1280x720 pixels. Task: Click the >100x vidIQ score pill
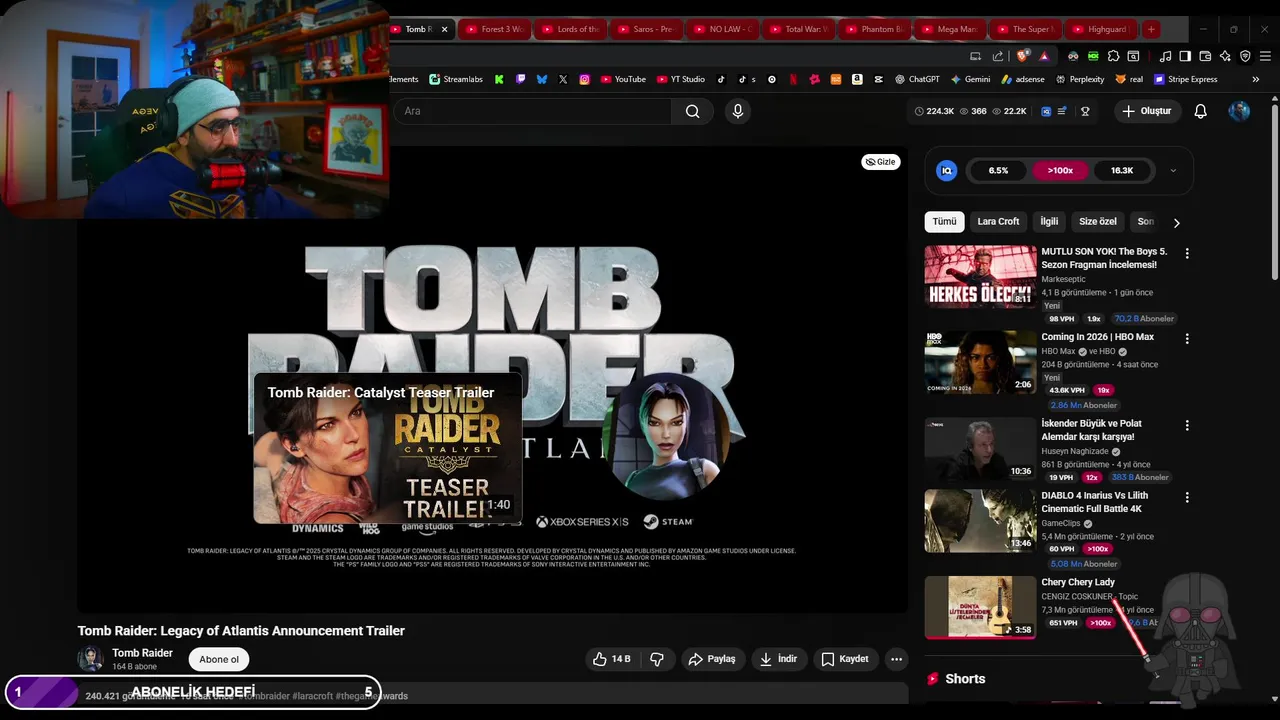pos(1060,171)
